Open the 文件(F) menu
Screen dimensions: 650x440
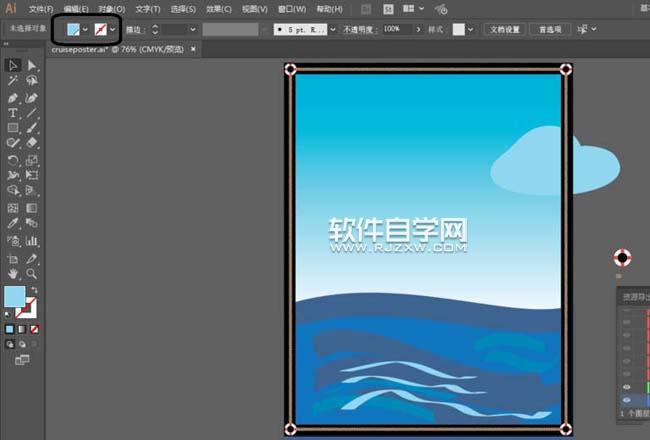(x=41, y=9)
